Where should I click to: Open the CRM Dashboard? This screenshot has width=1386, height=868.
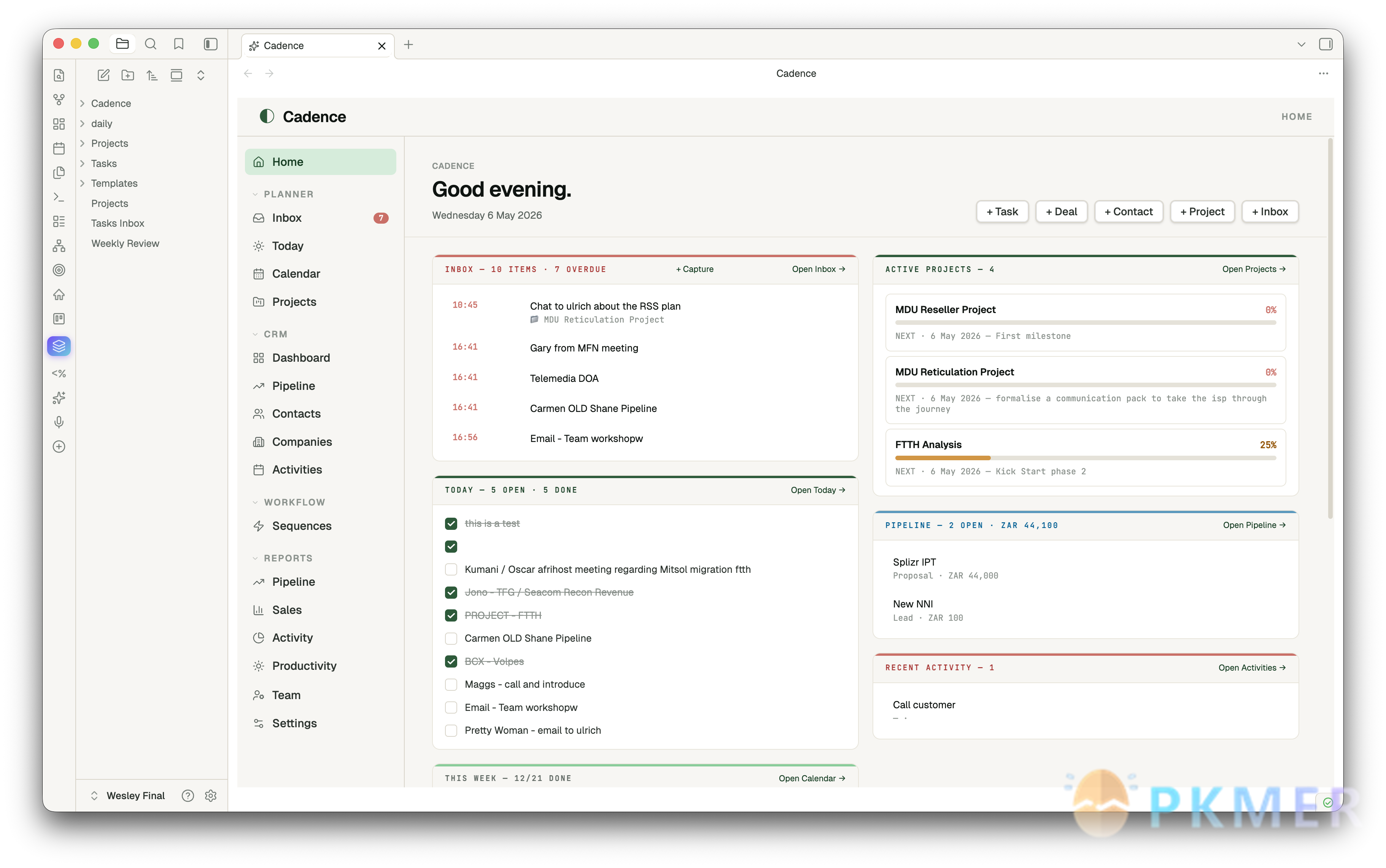[x=320, y=358]
